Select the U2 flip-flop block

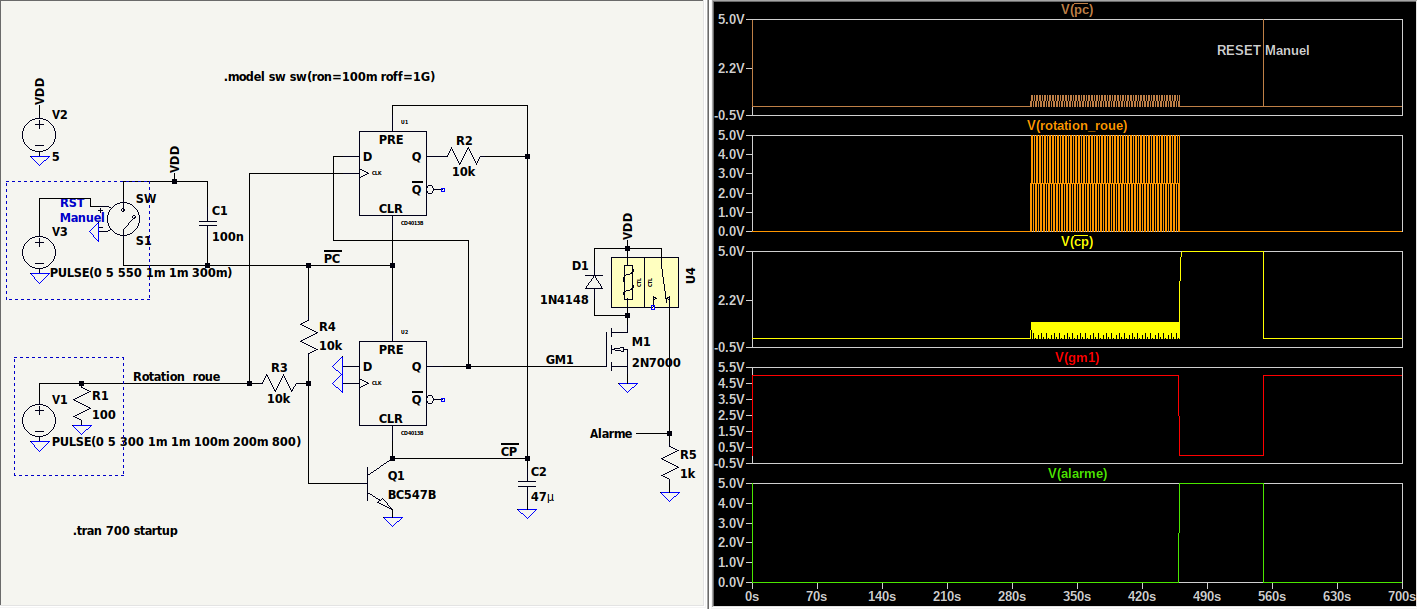tap(392, 383)
